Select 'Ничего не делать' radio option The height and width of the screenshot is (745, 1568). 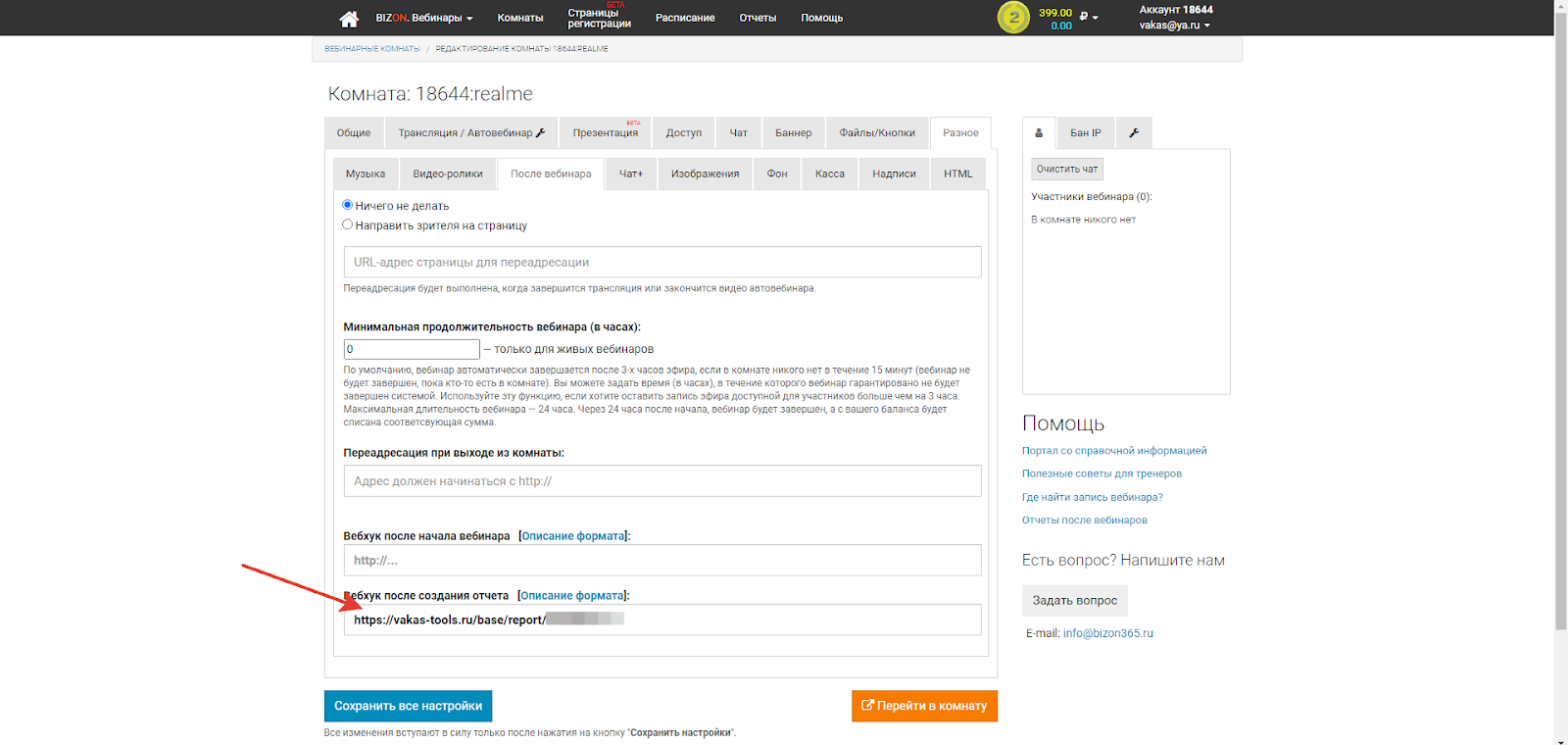point(347,205)
